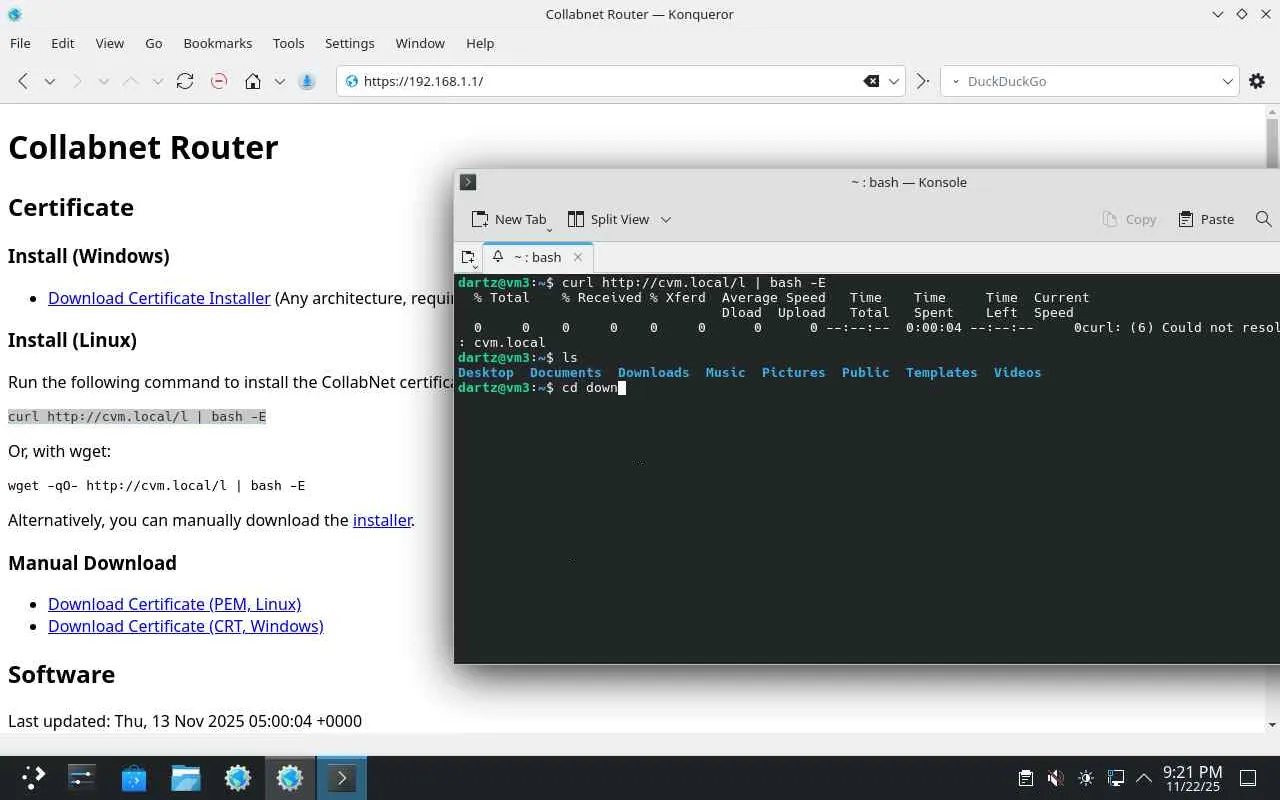
Task: Click the wget command line on the page
Action: click(157, 486)
